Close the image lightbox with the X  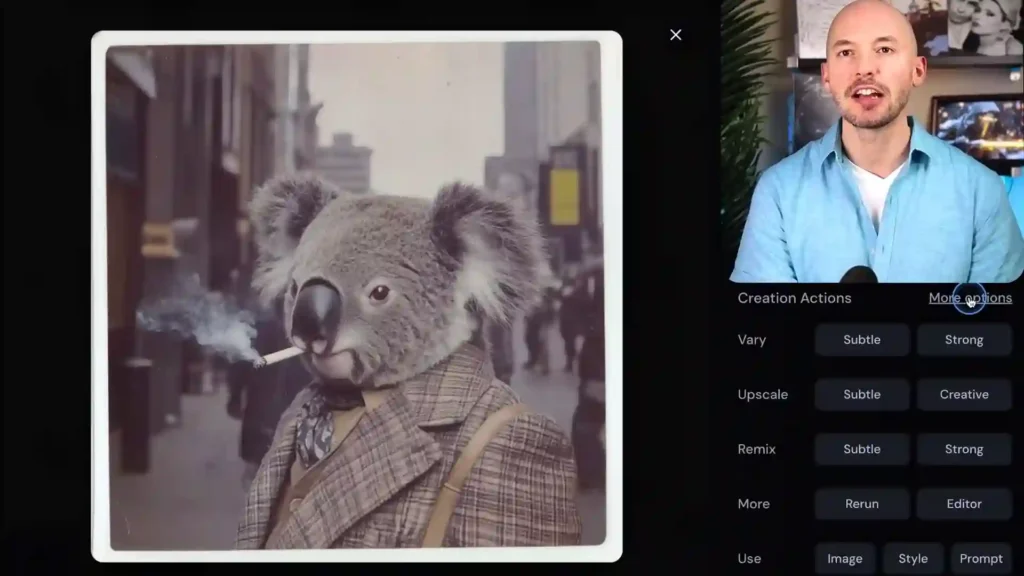[x=676, y=35]
